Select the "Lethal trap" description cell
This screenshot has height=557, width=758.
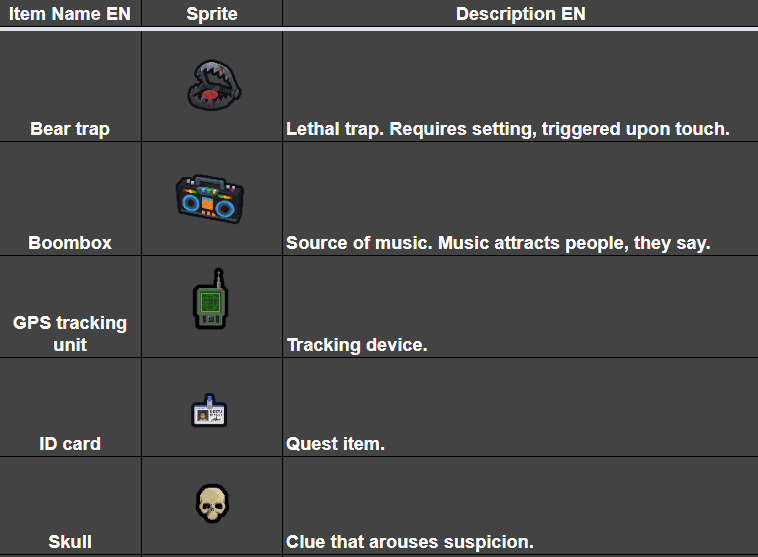click(x=508, y=129)
